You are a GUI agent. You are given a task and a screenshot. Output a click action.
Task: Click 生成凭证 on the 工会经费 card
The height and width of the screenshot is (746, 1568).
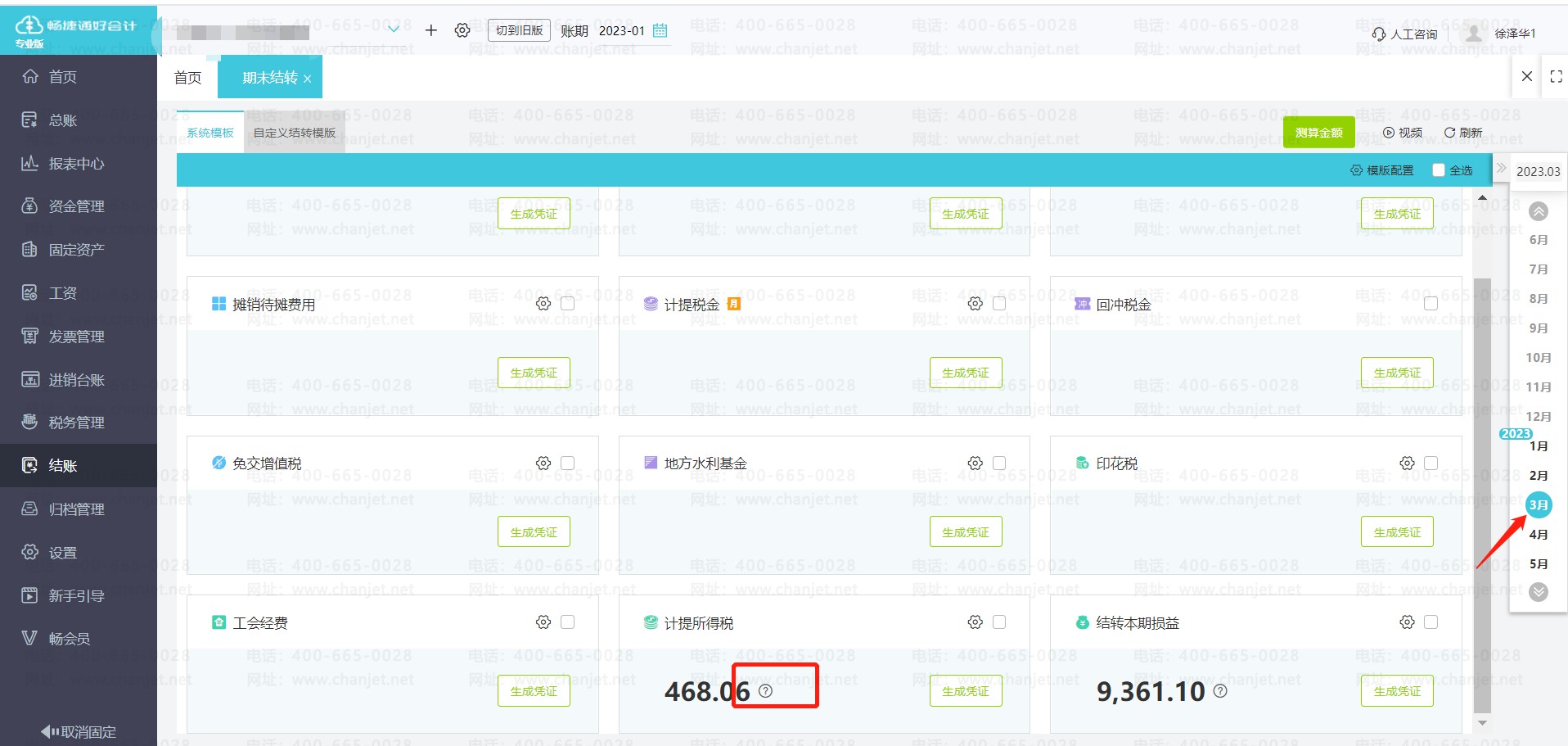pos(534,691)
